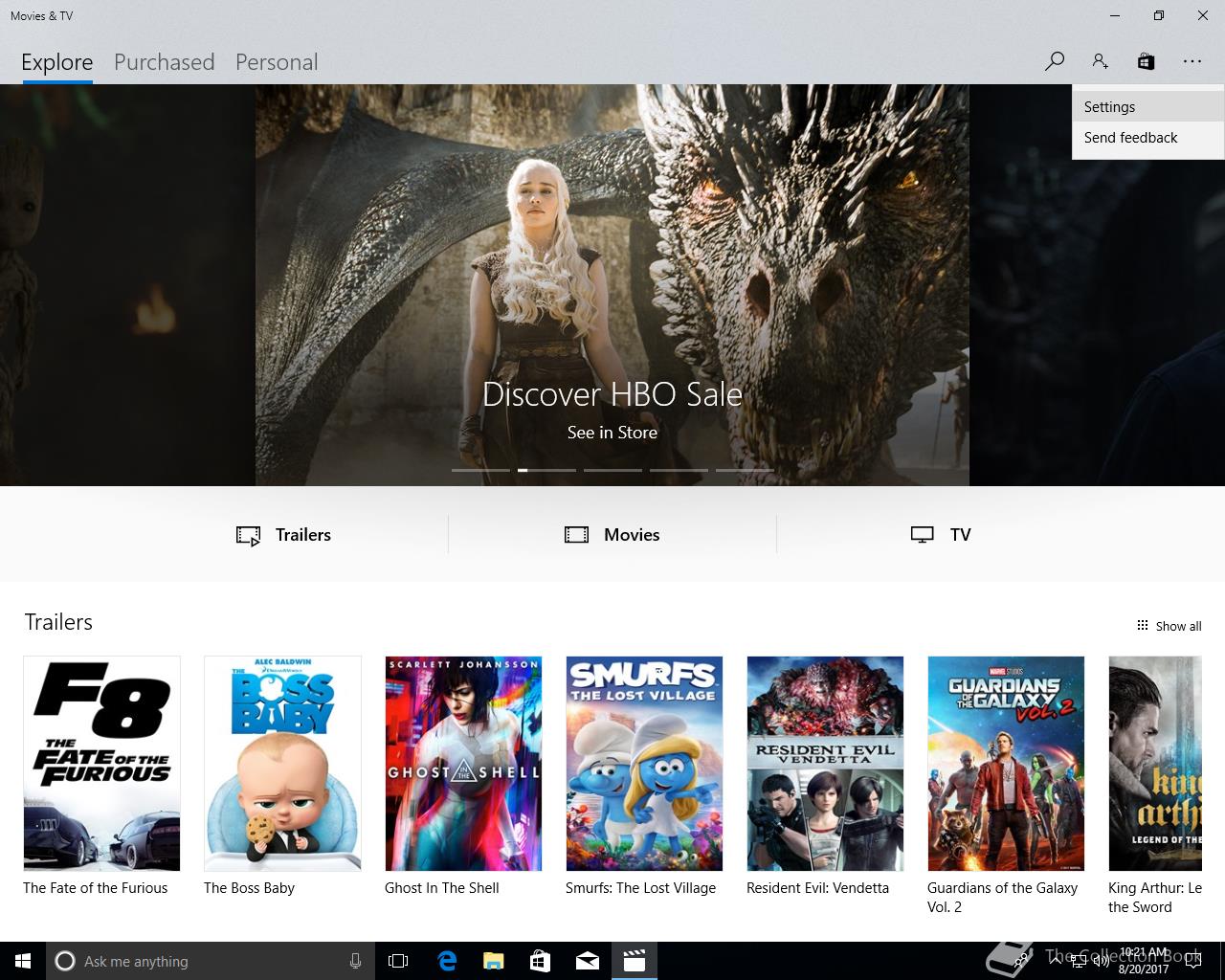Go to the fifth carousel slide indicator
The image size is (1225, 980).
745,470
